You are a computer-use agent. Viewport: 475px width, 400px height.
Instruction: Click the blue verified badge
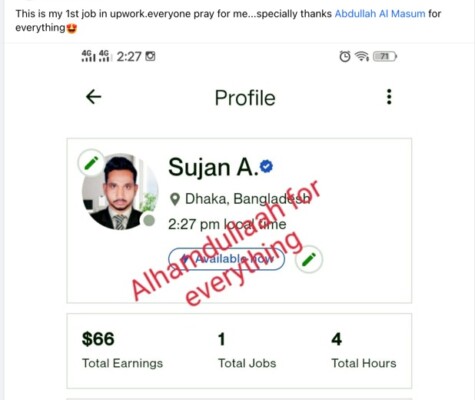266,166
